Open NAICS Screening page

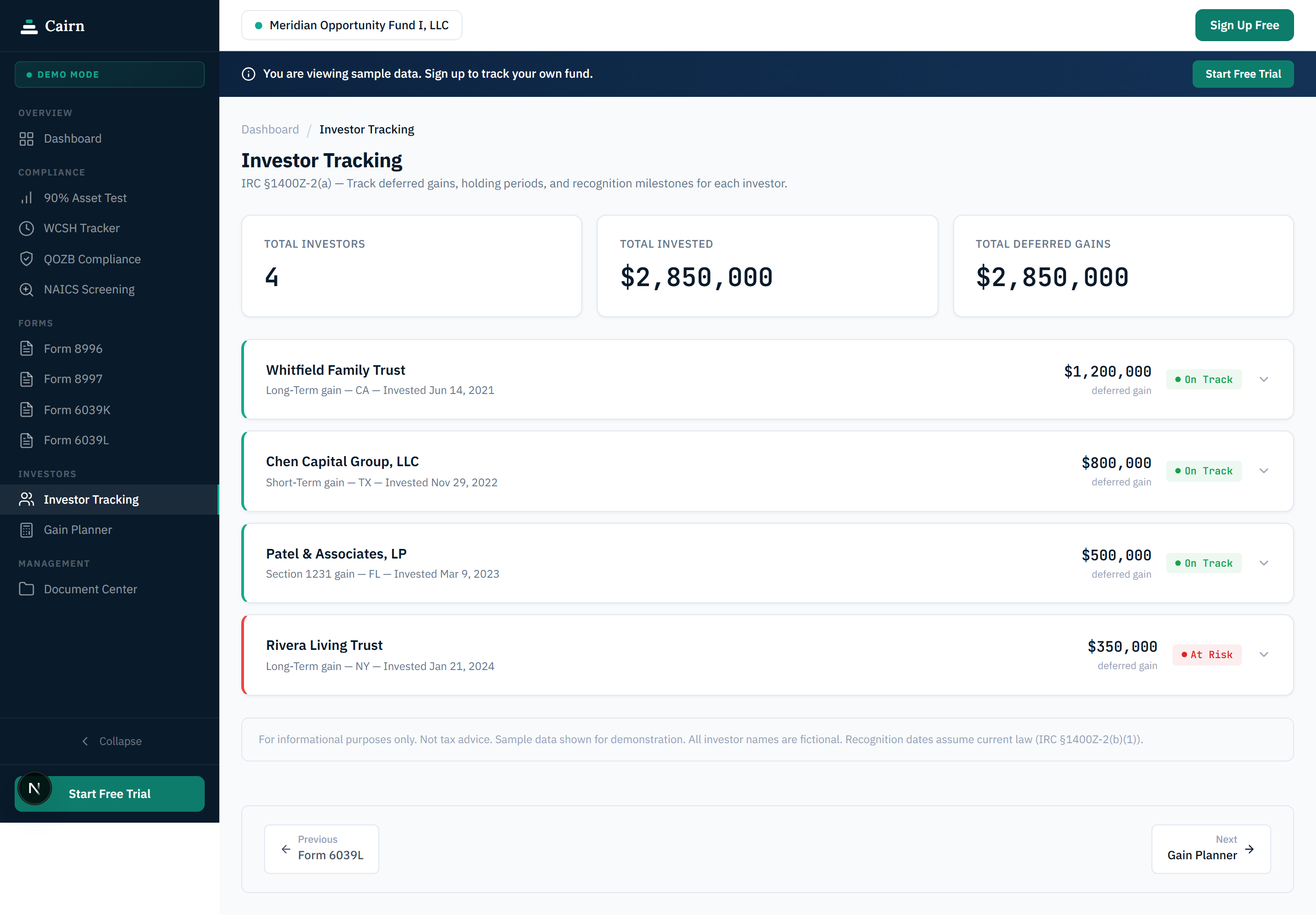point(110,289)
